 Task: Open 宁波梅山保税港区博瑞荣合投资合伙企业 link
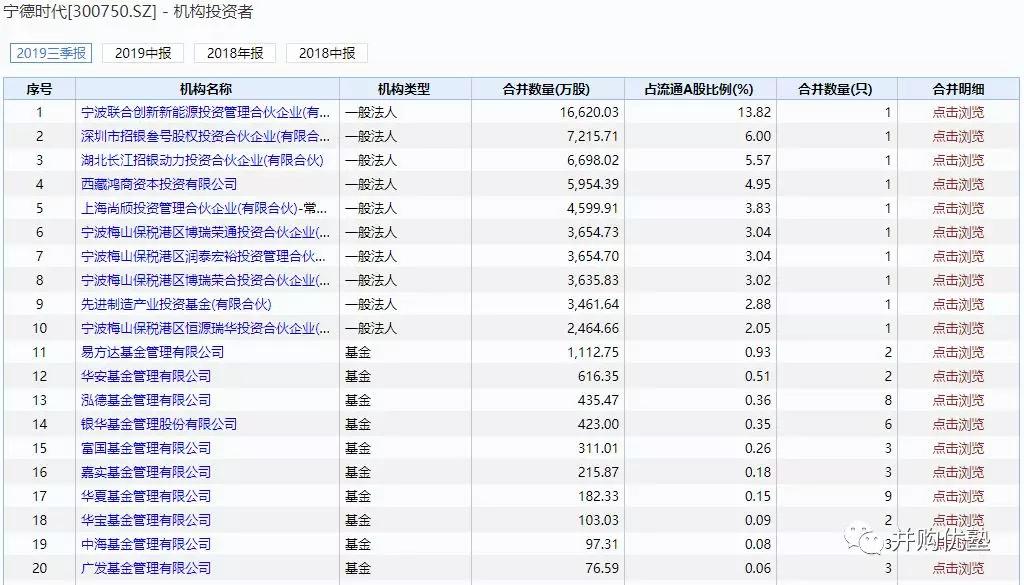pos(205,280)
